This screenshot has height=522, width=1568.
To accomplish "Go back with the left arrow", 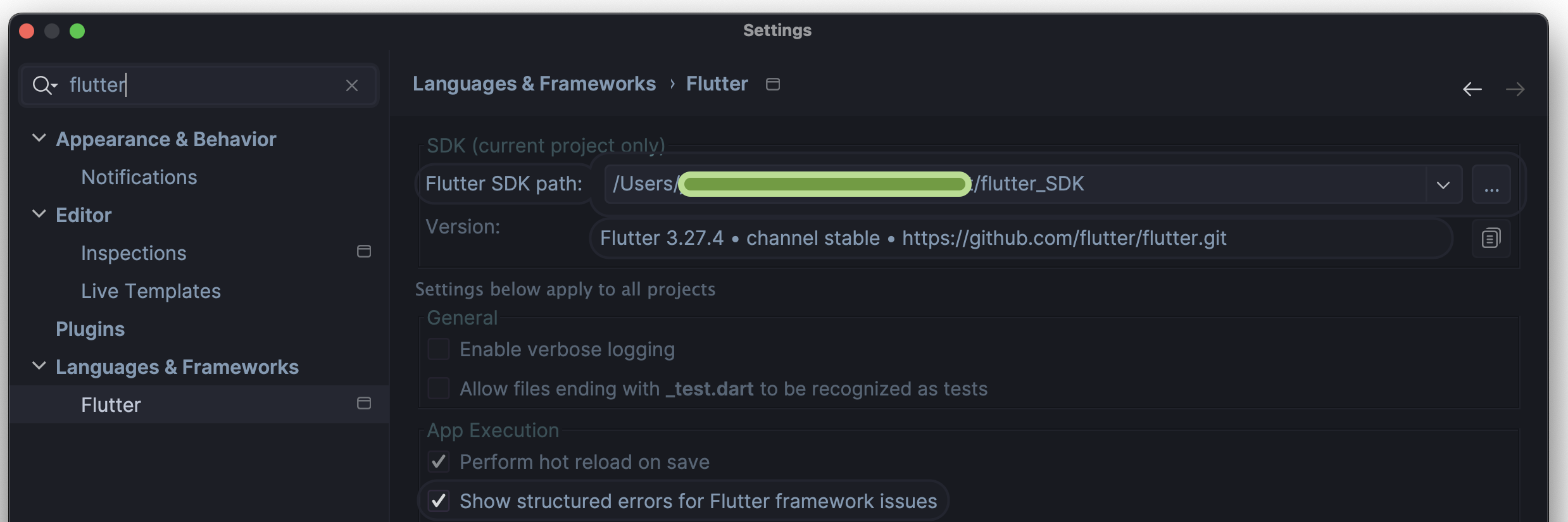I will 1472,89.
